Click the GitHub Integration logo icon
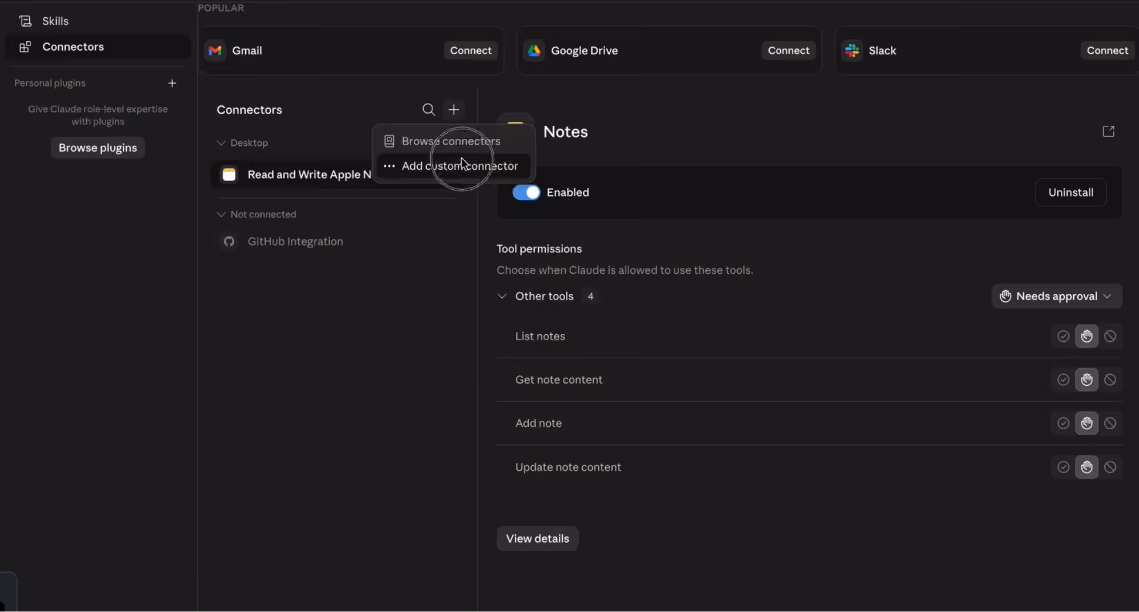The height and width of the screenshot is (612, 1139). coord(229,242)
